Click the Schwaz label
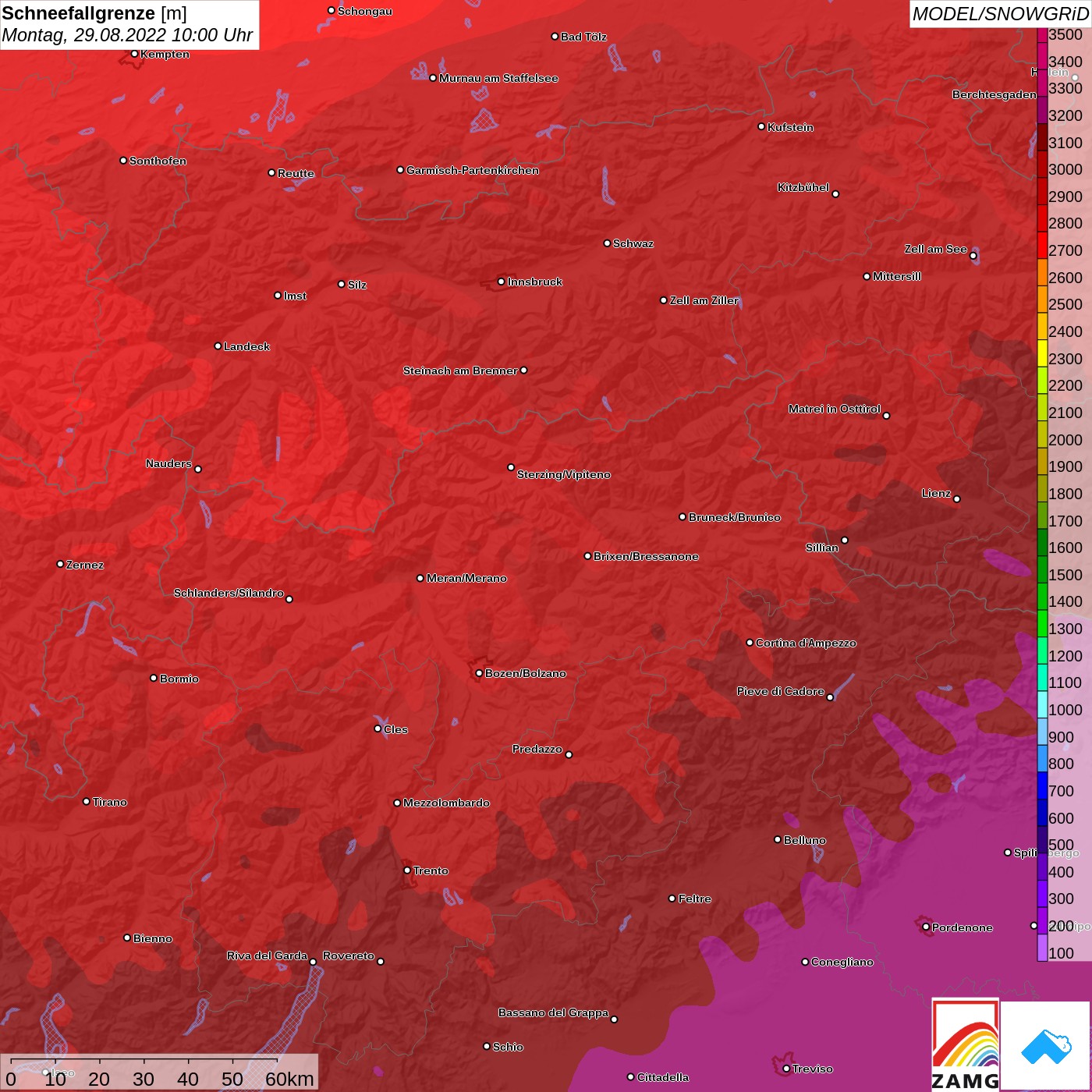 [633, 243]
